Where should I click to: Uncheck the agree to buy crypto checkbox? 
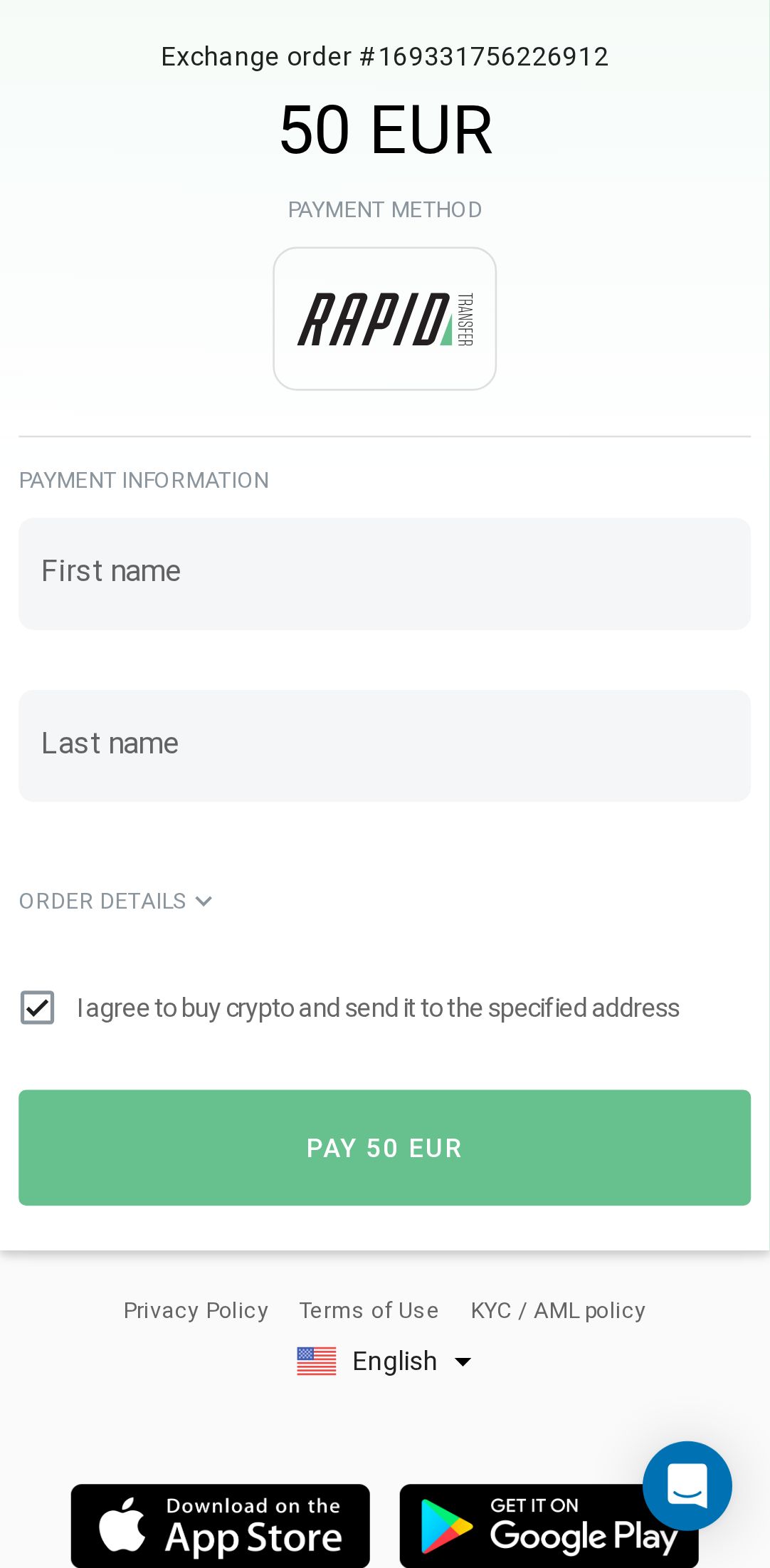38,1008
